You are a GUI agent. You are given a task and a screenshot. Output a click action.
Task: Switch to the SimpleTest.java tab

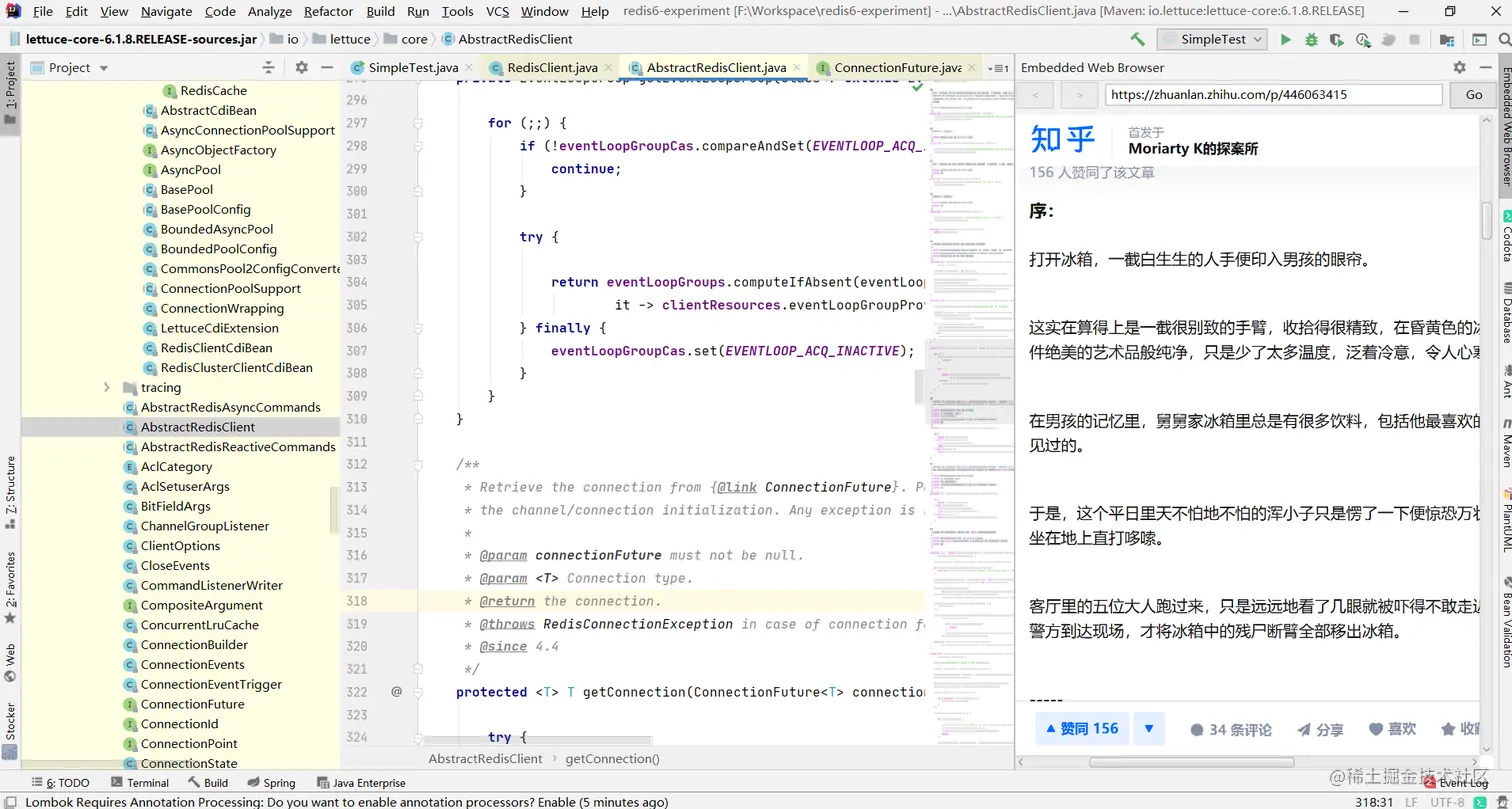tap(413, 67)
